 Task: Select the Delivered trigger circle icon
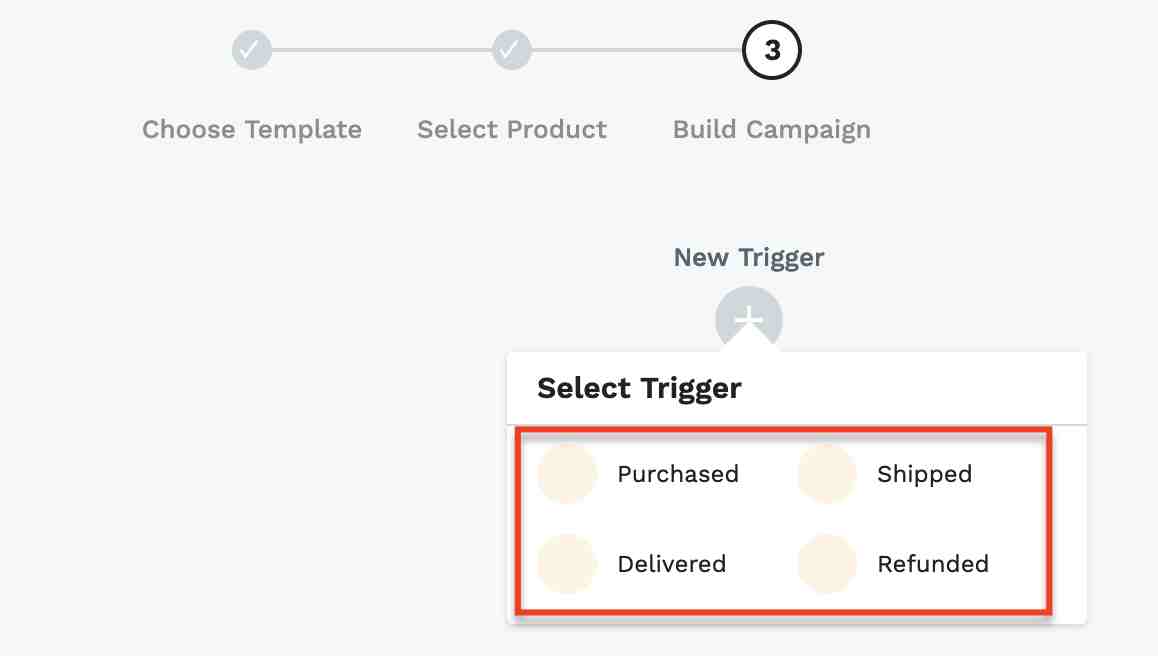[567, 564]
